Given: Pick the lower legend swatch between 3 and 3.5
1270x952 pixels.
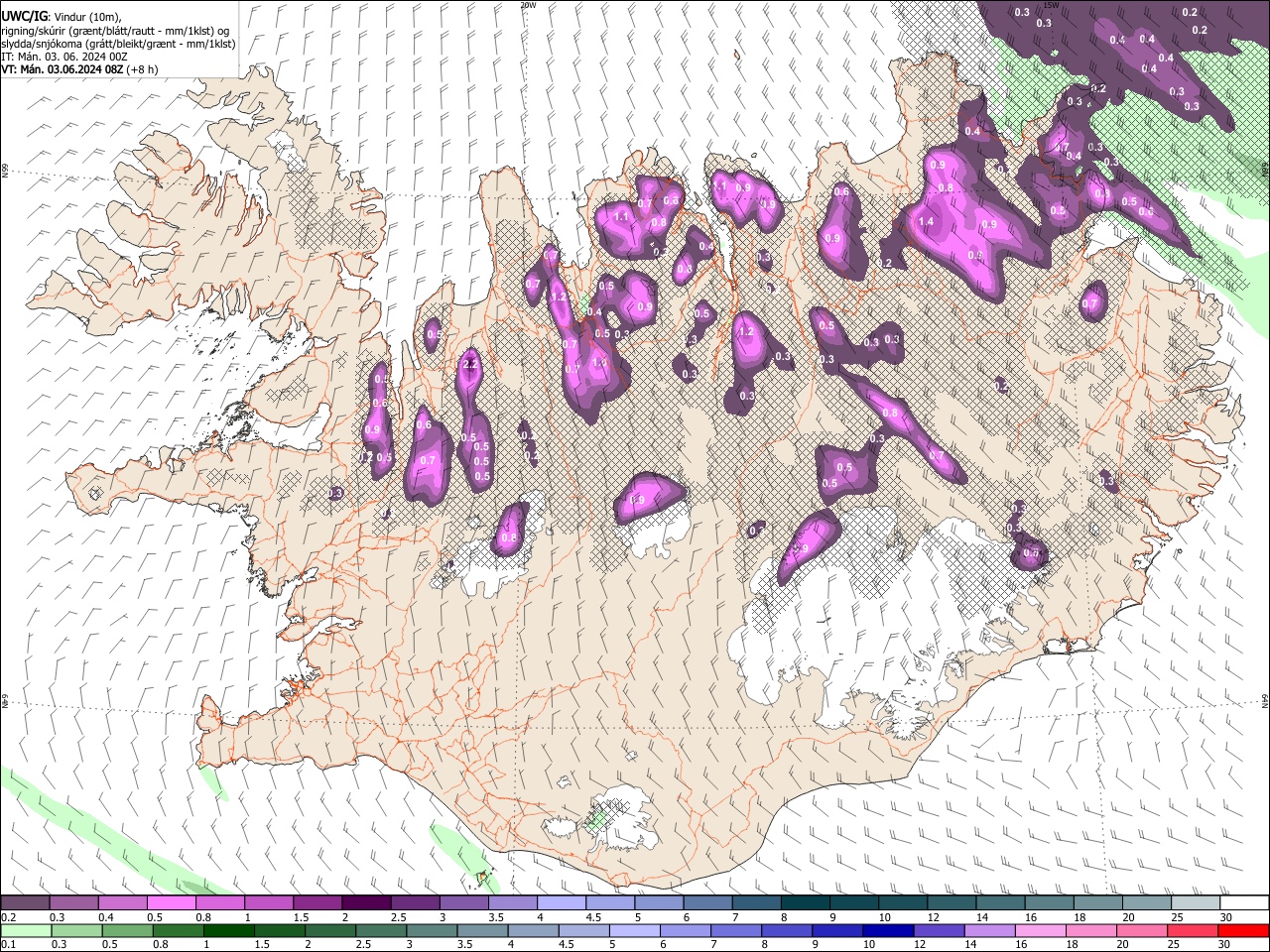Looking at the screenshot, I should (x=431, y=930).
